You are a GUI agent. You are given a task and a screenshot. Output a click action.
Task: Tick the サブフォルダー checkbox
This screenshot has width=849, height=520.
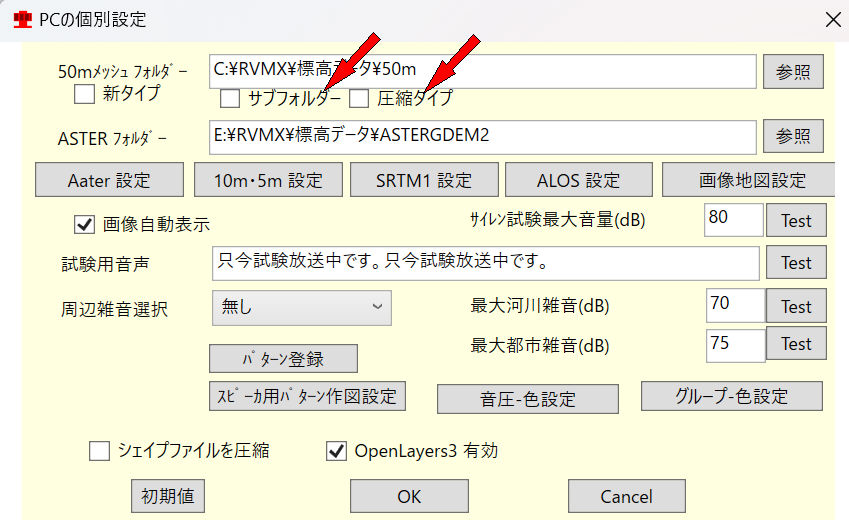[x=230, y=98]
